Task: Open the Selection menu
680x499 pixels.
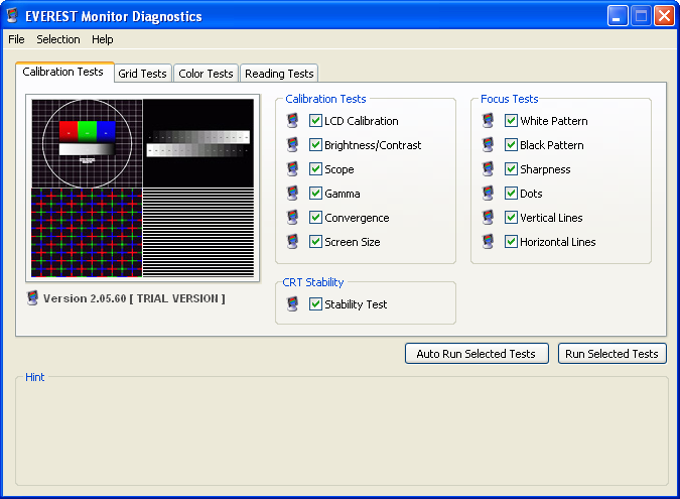Action: tap(58, 39)
